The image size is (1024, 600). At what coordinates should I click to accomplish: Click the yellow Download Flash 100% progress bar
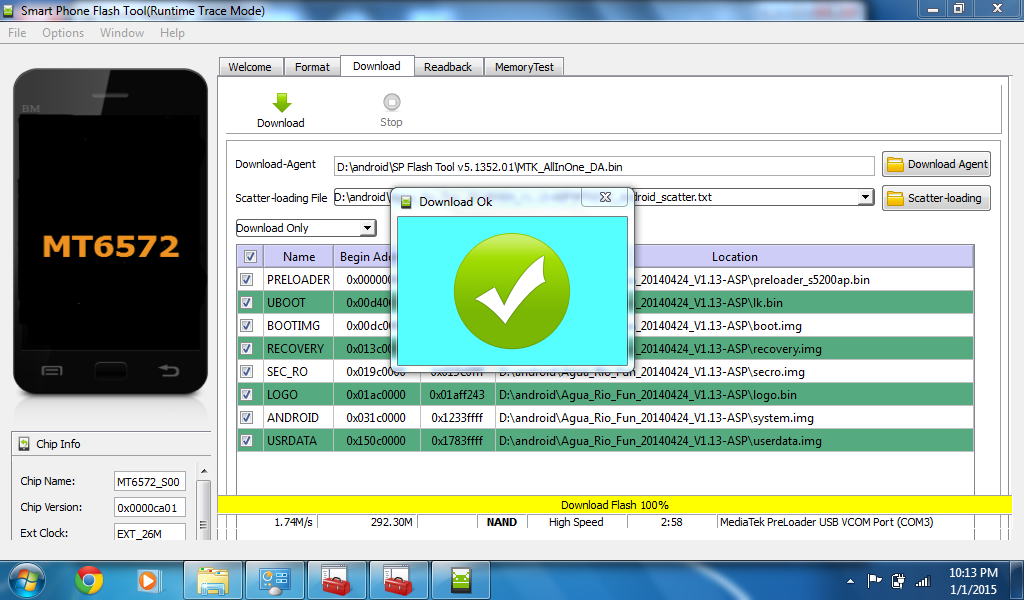point(615,505)
